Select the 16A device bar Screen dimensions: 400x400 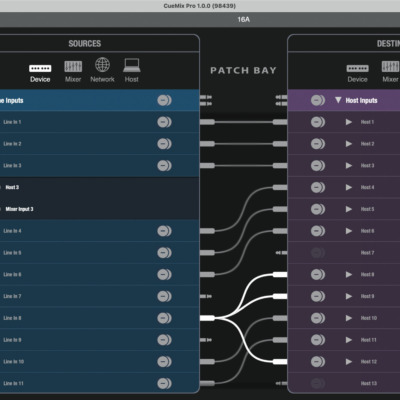(200, 20)
